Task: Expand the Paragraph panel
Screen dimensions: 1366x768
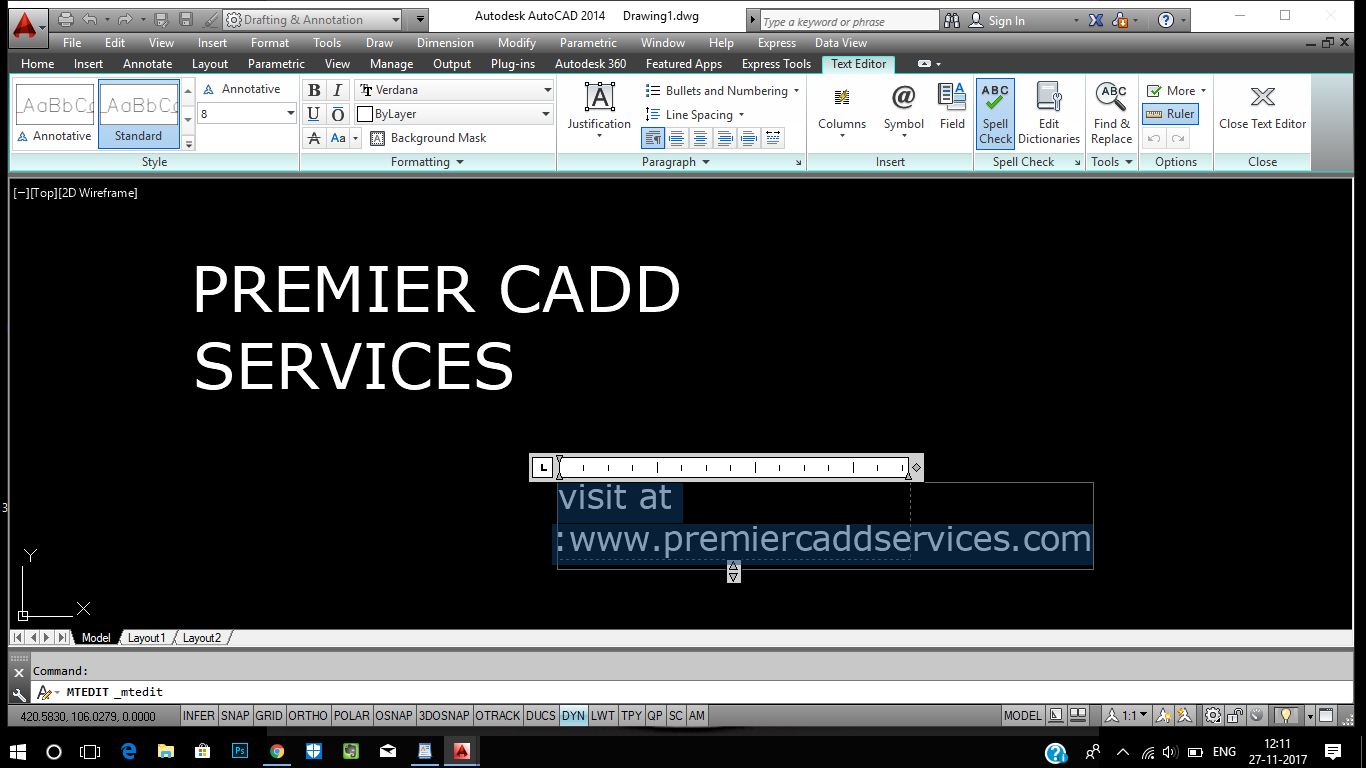Action: click(676, 162)
